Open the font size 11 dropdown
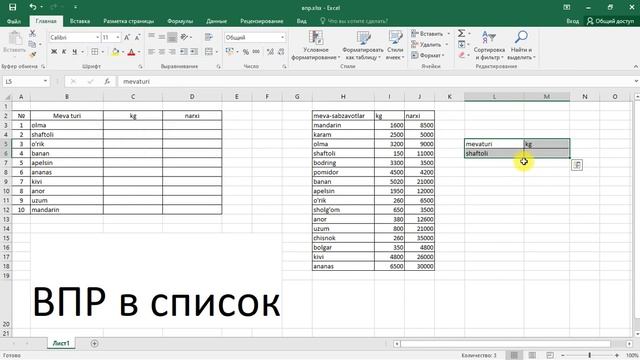The height and width of the screenshot is (360, 640). click(118, 38)
